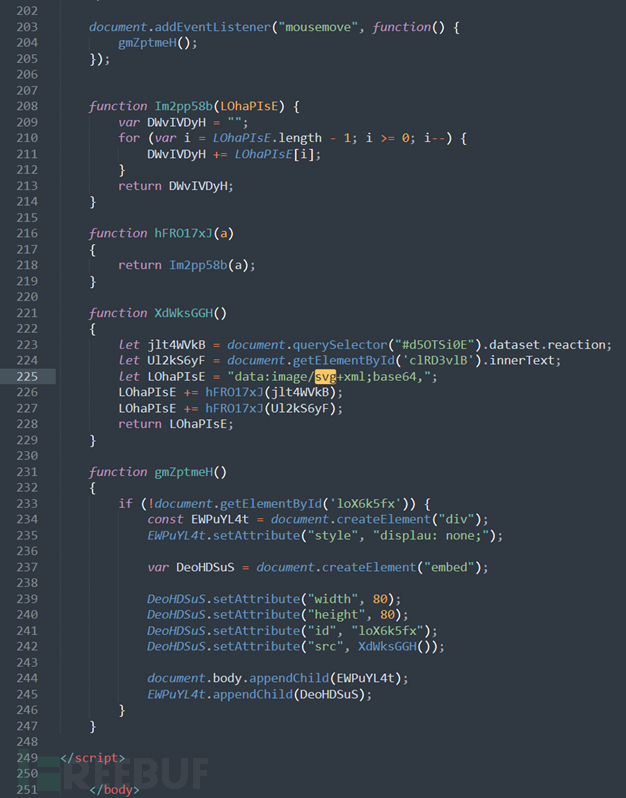Click the XdWksGGH() call on line 242
The image size is (626, 798).
(x=394, y=646)
